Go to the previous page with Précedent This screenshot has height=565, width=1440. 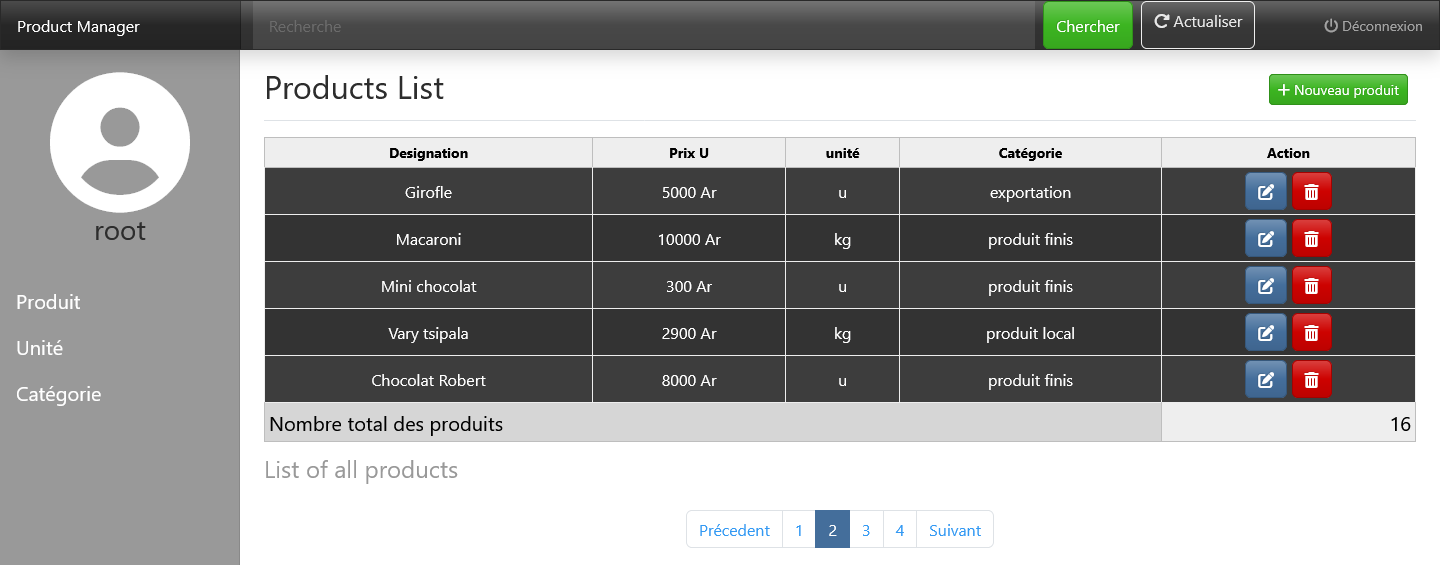(734, 530)
